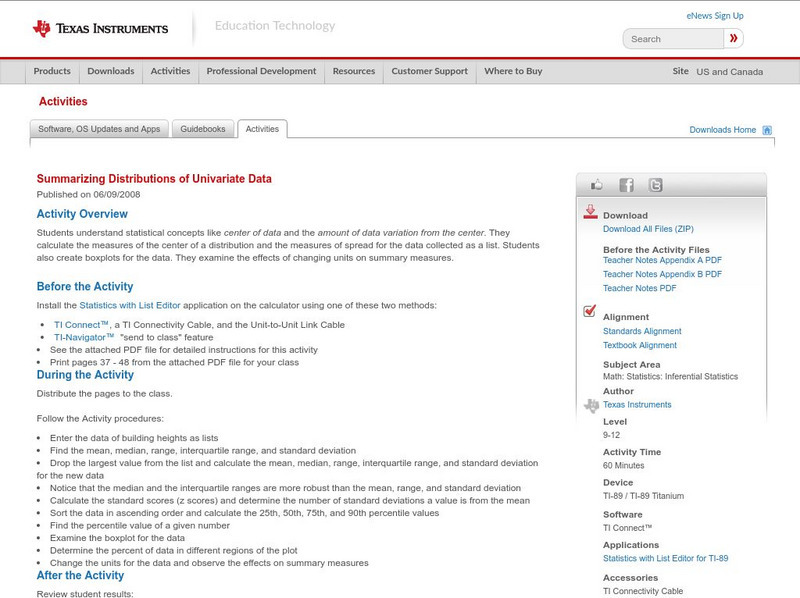Share the activity via the Facebook icon

click(626, 185)
